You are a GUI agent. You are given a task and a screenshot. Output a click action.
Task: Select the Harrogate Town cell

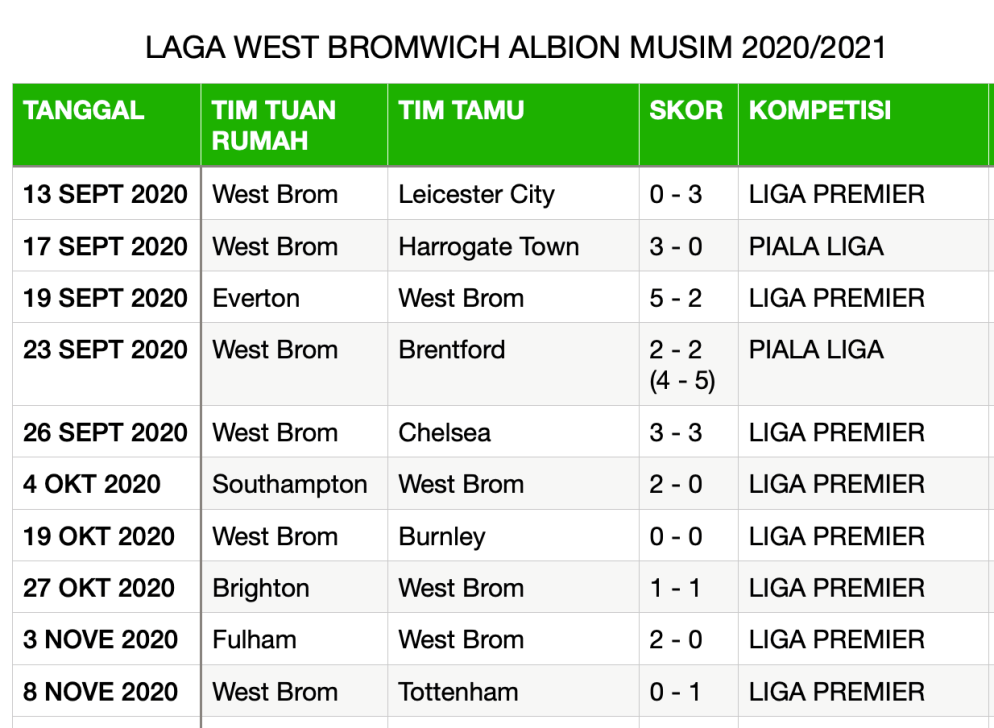click(x=488, y=246)
